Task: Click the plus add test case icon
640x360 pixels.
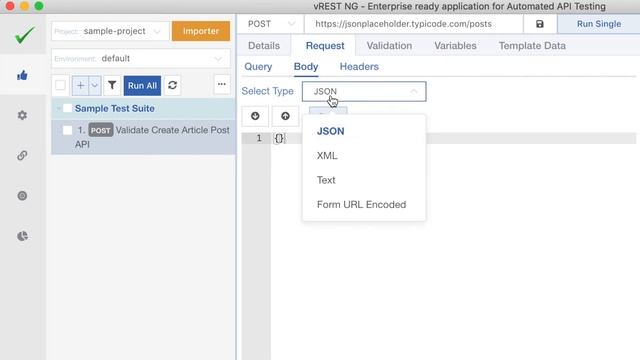Action: (x=80, y=85)
